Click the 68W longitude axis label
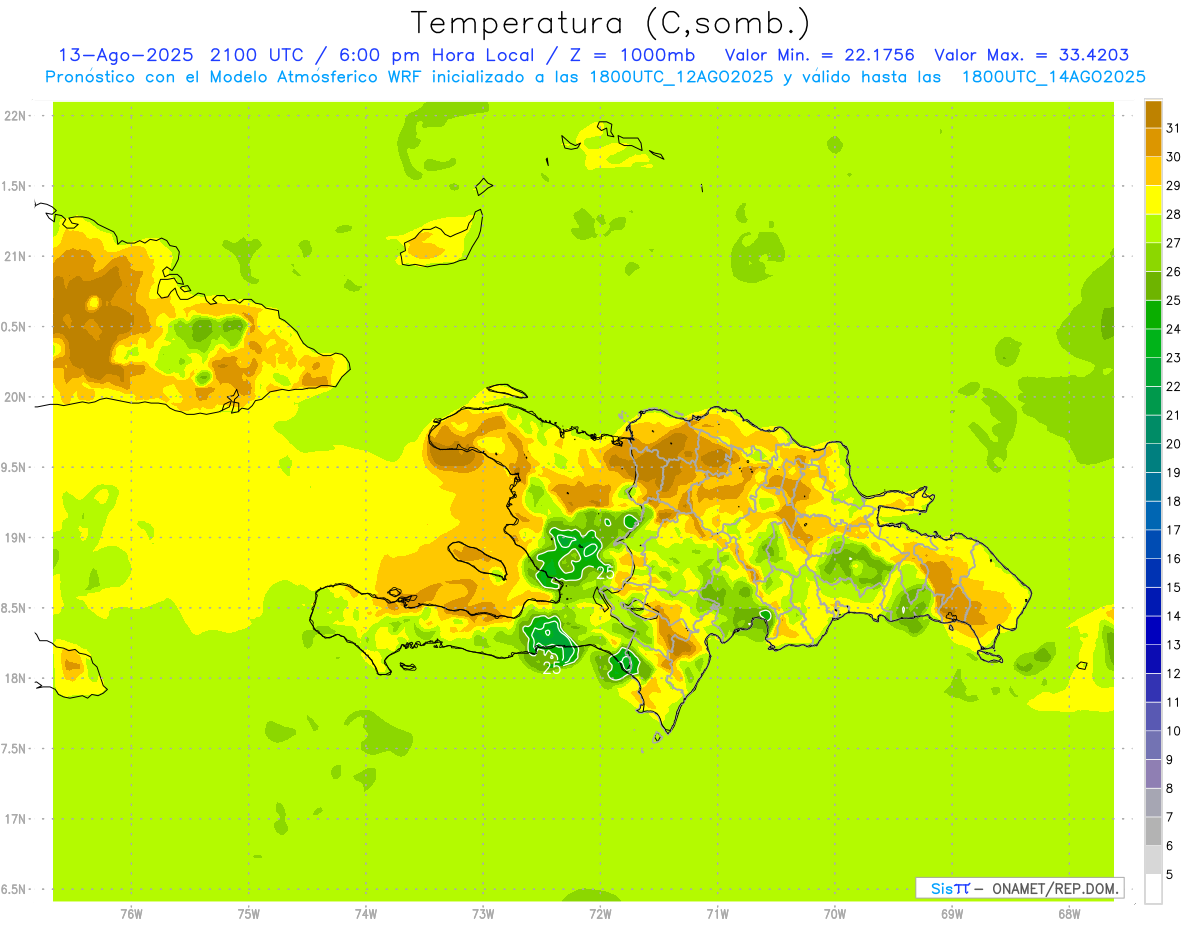The height and width of the screenshot is (927, 1200). click(x=1069, y=913)
